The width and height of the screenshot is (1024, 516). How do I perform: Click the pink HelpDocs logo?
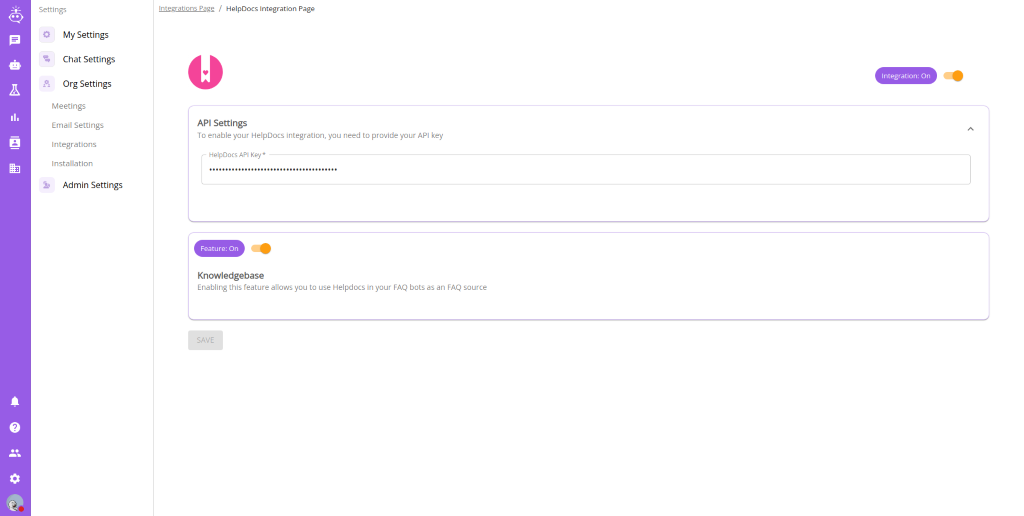point(206,72)
